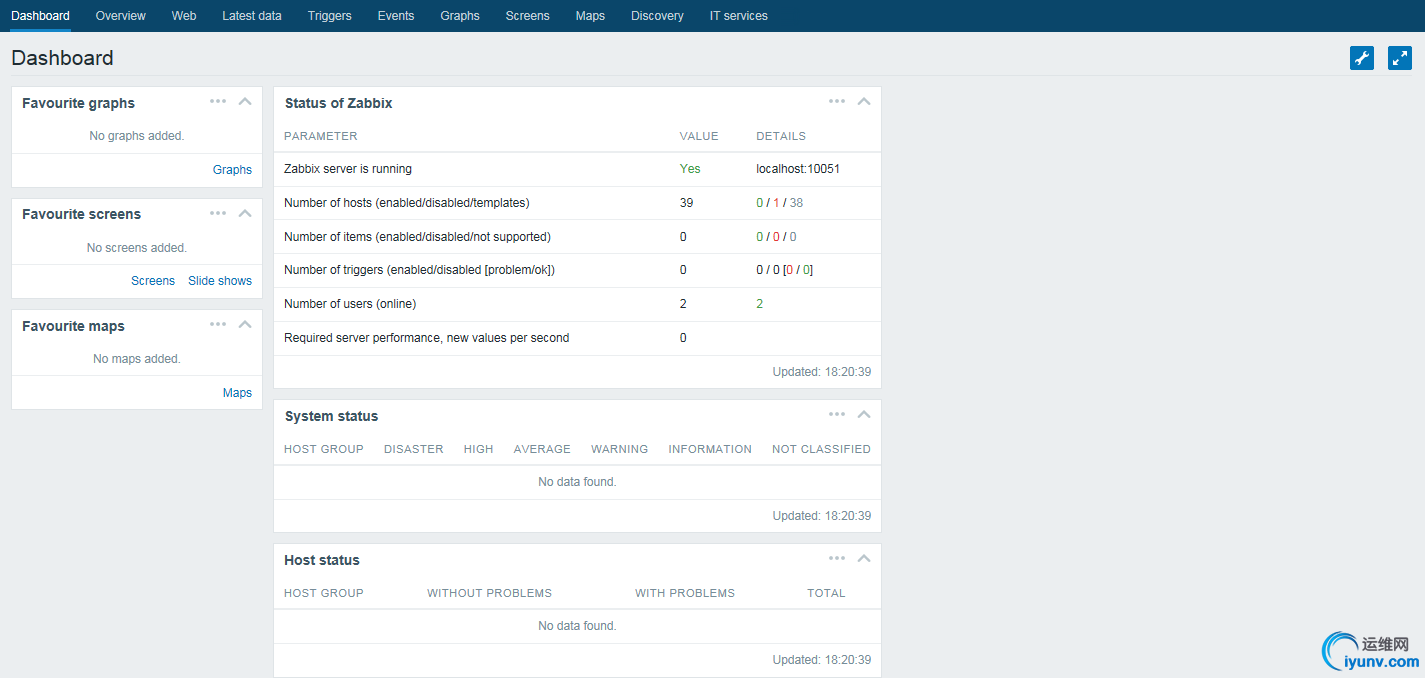
Task: Collapse the Host status widget
Action: pos(864,558)
